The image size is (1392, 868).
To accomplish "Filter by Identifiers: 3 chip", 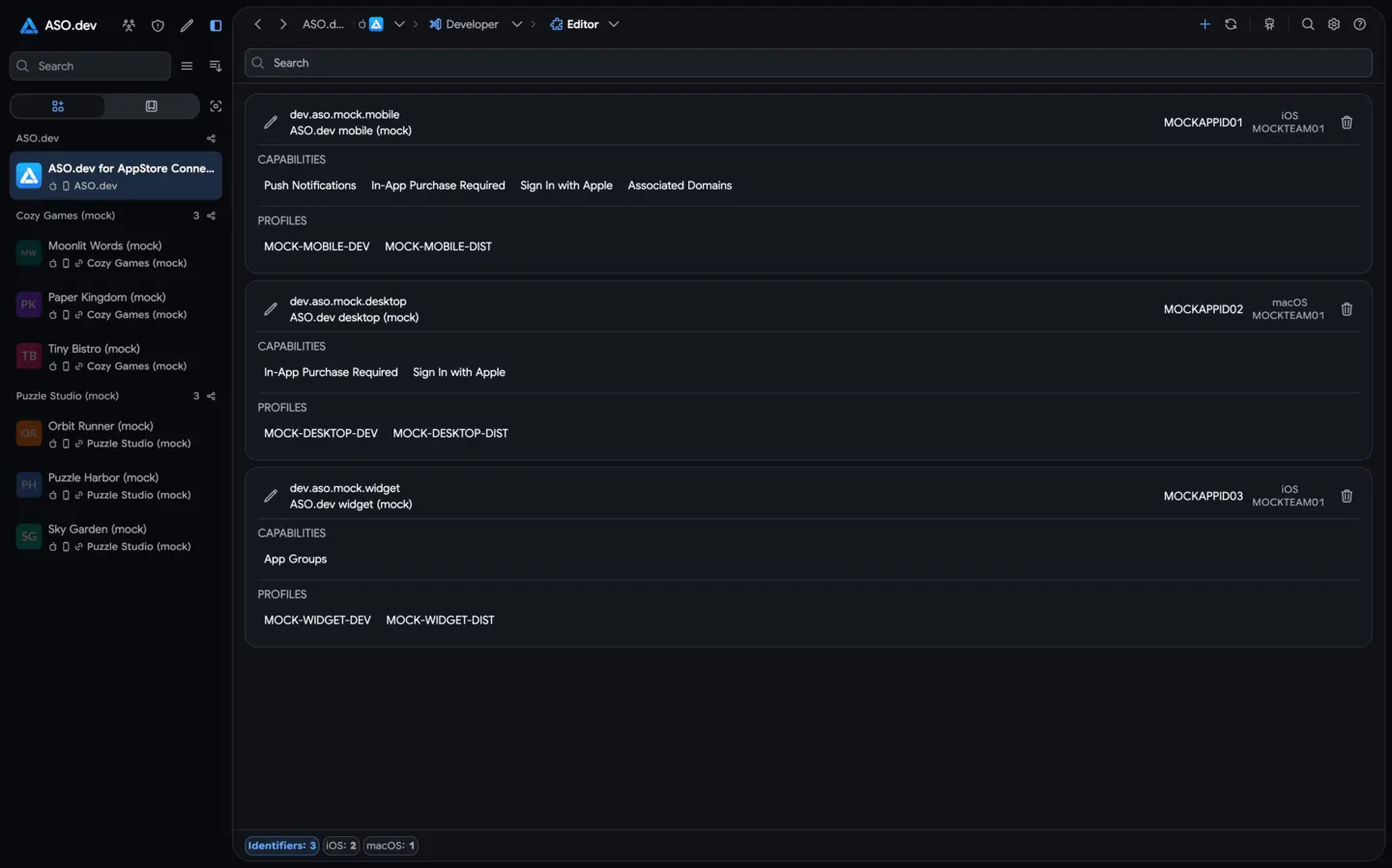I will (x=281, y=846).
